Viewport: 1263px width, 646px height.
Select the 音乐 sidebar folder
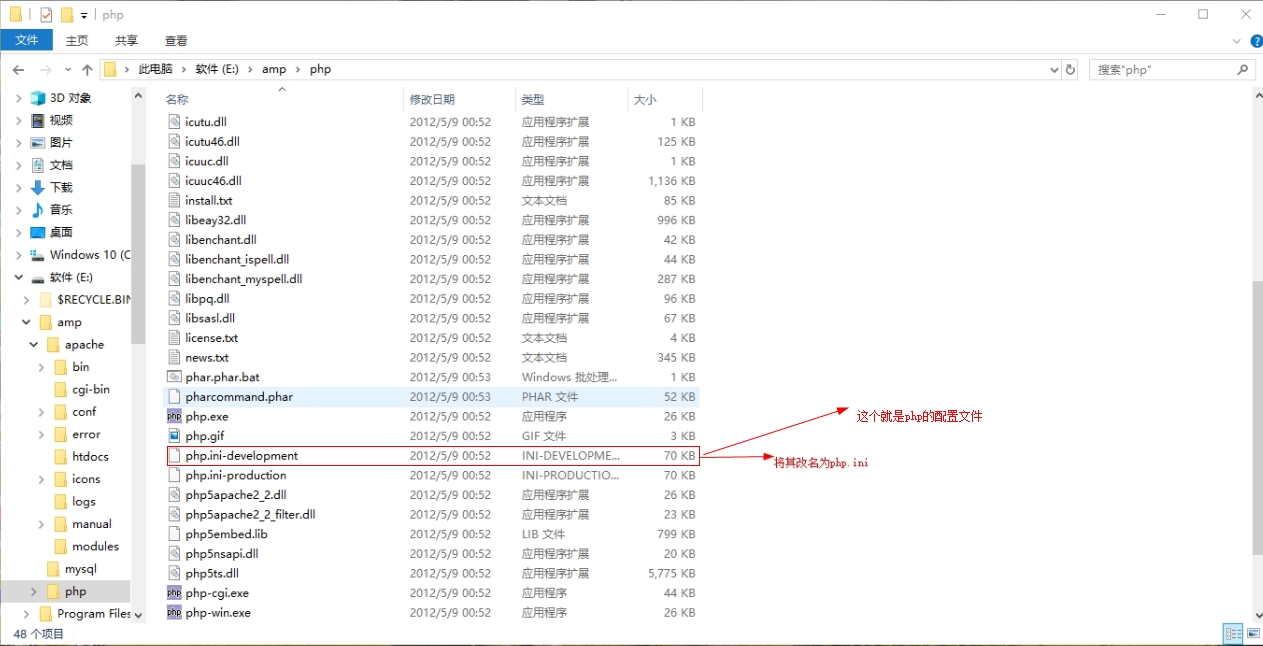point(61,210)
